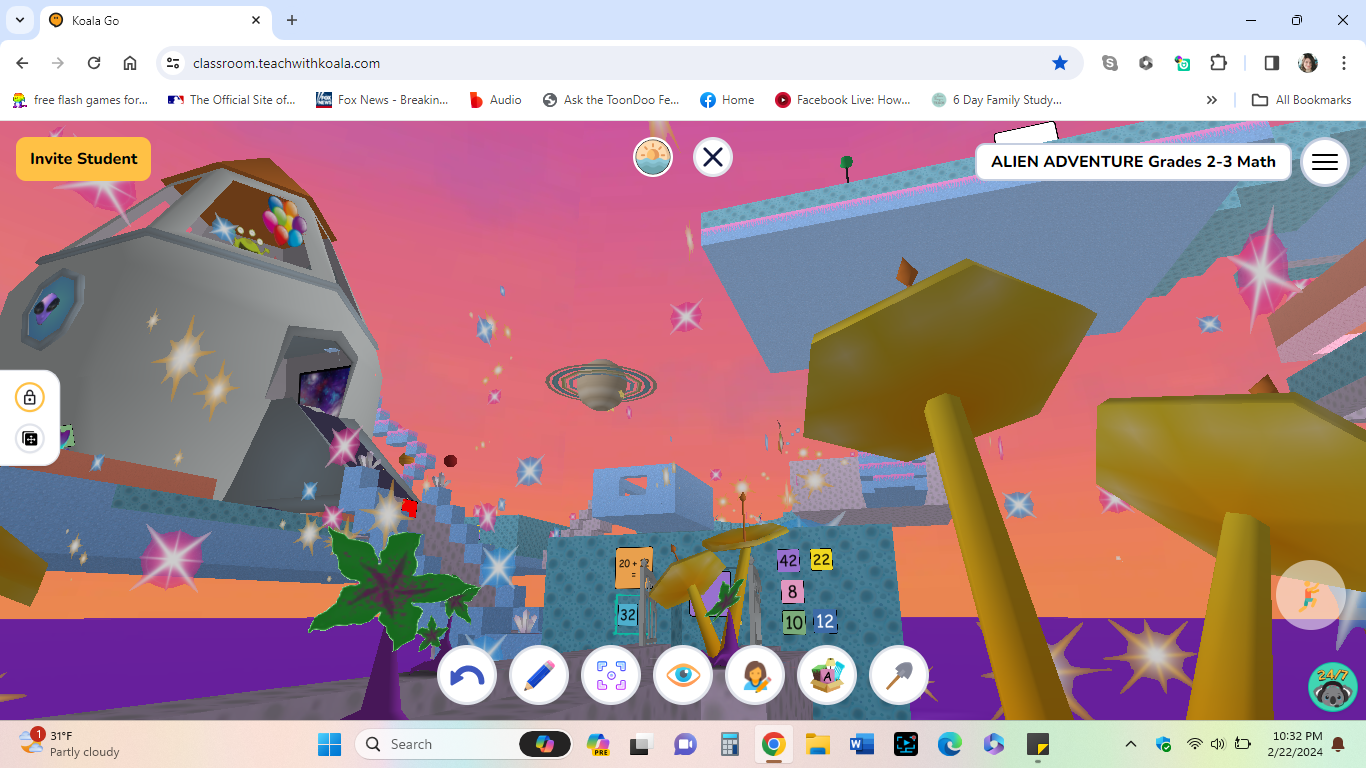This screenshot has height=768, width=1366.
Task: Select the Pencil drawing tool
Action: point(538,675)
